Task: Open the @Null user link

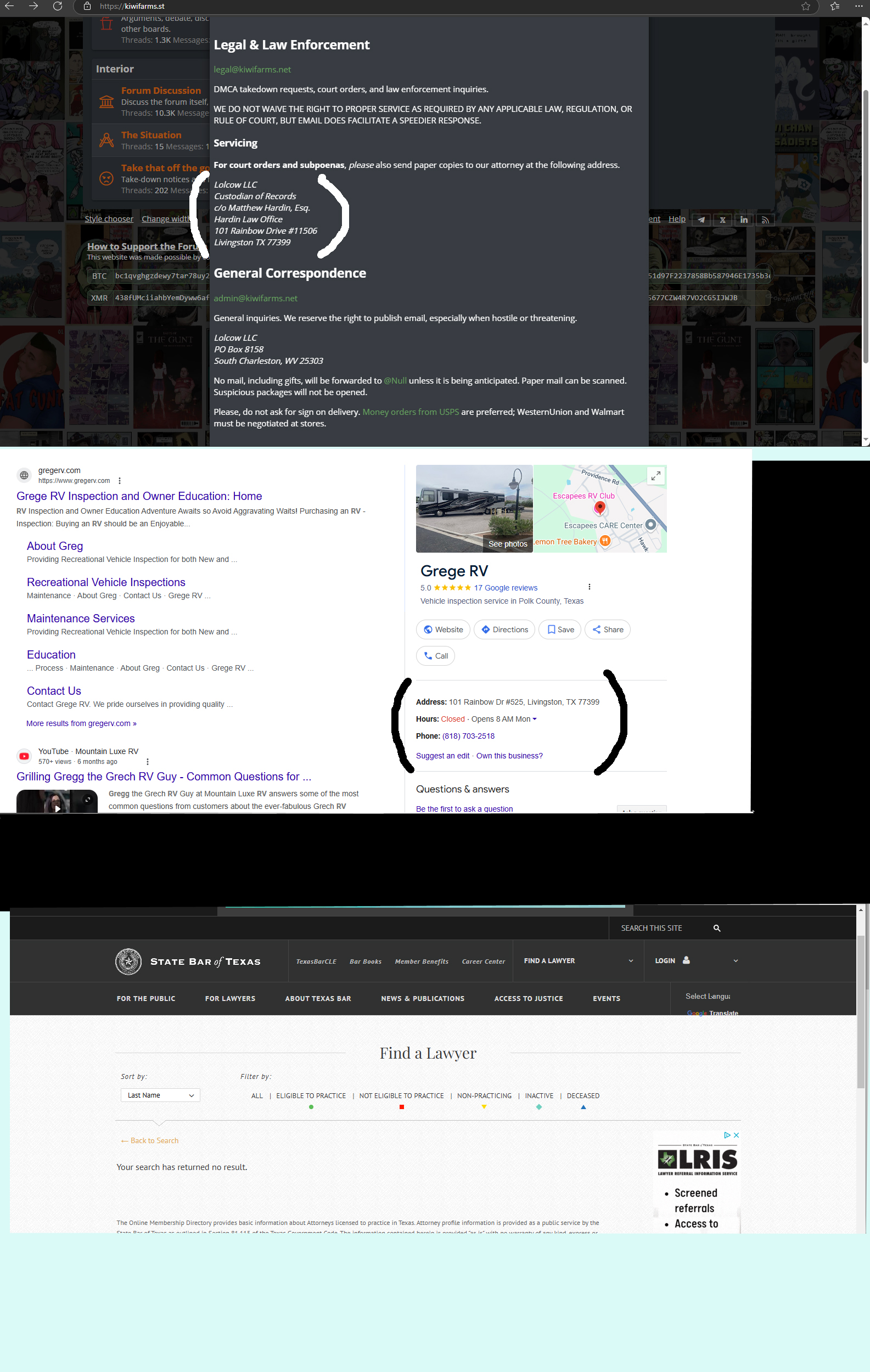Action: tap(395, 381)
